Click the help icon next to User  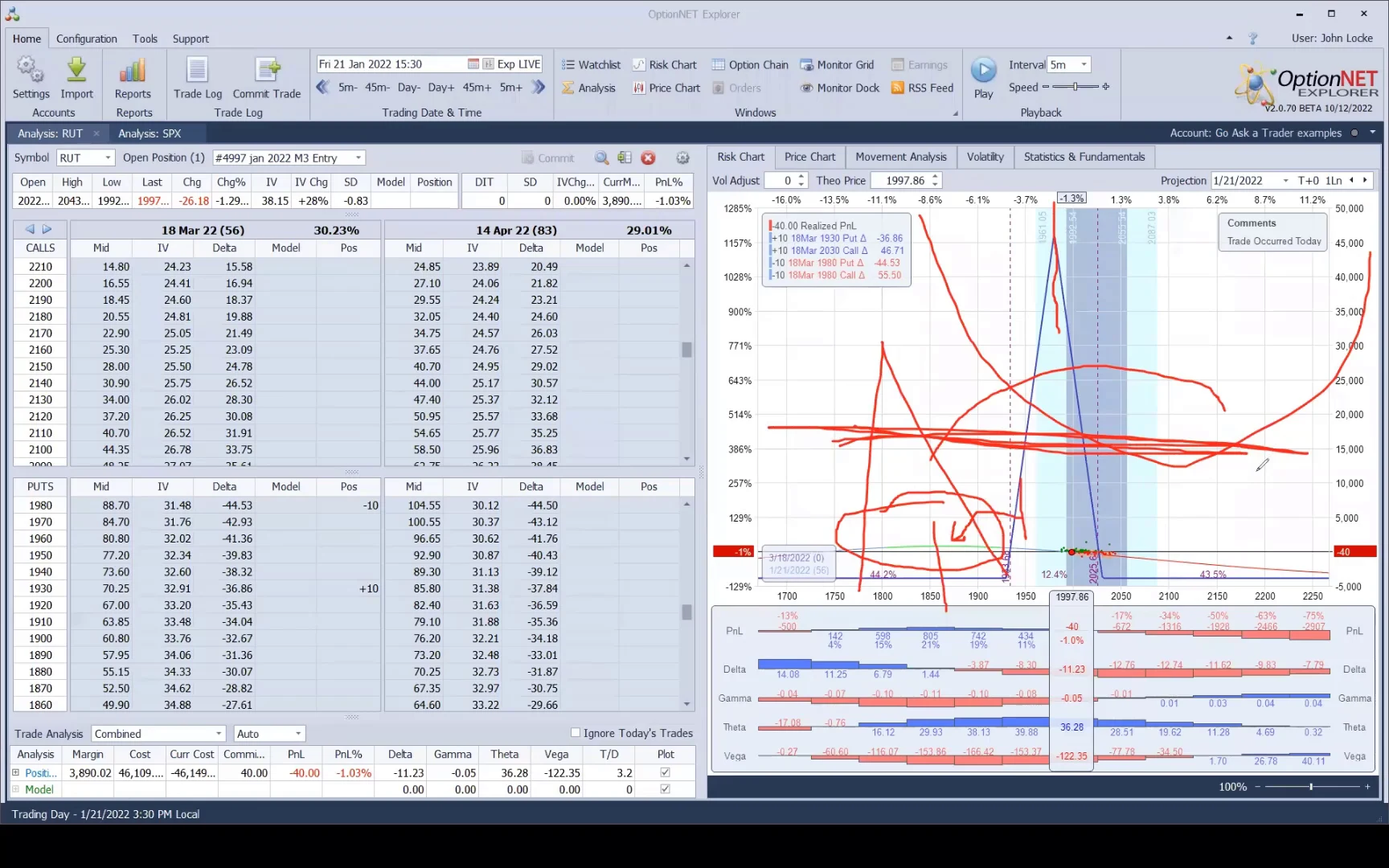click(1252, 39)
